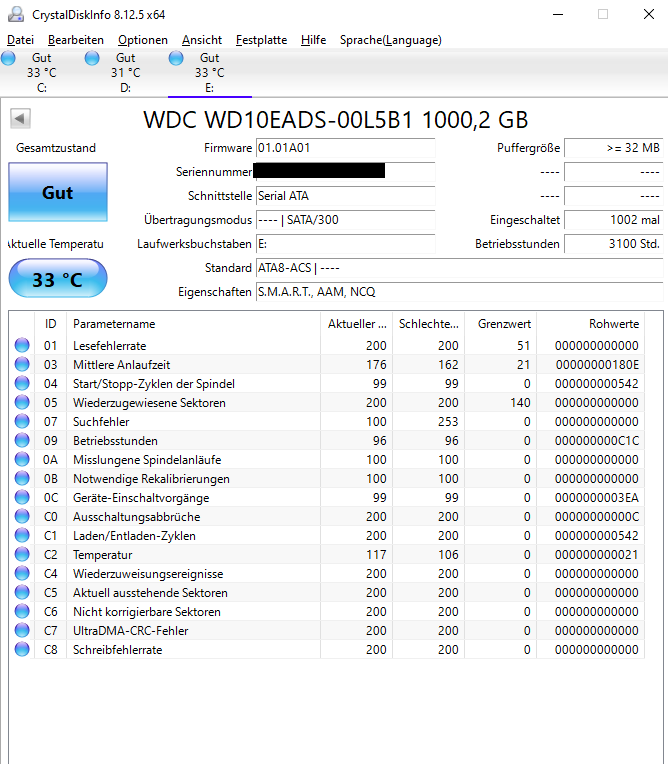Click status orb for Notwendige Rekalibrierungen
This screenshot has height=764, width=668.
pos(22,478)
